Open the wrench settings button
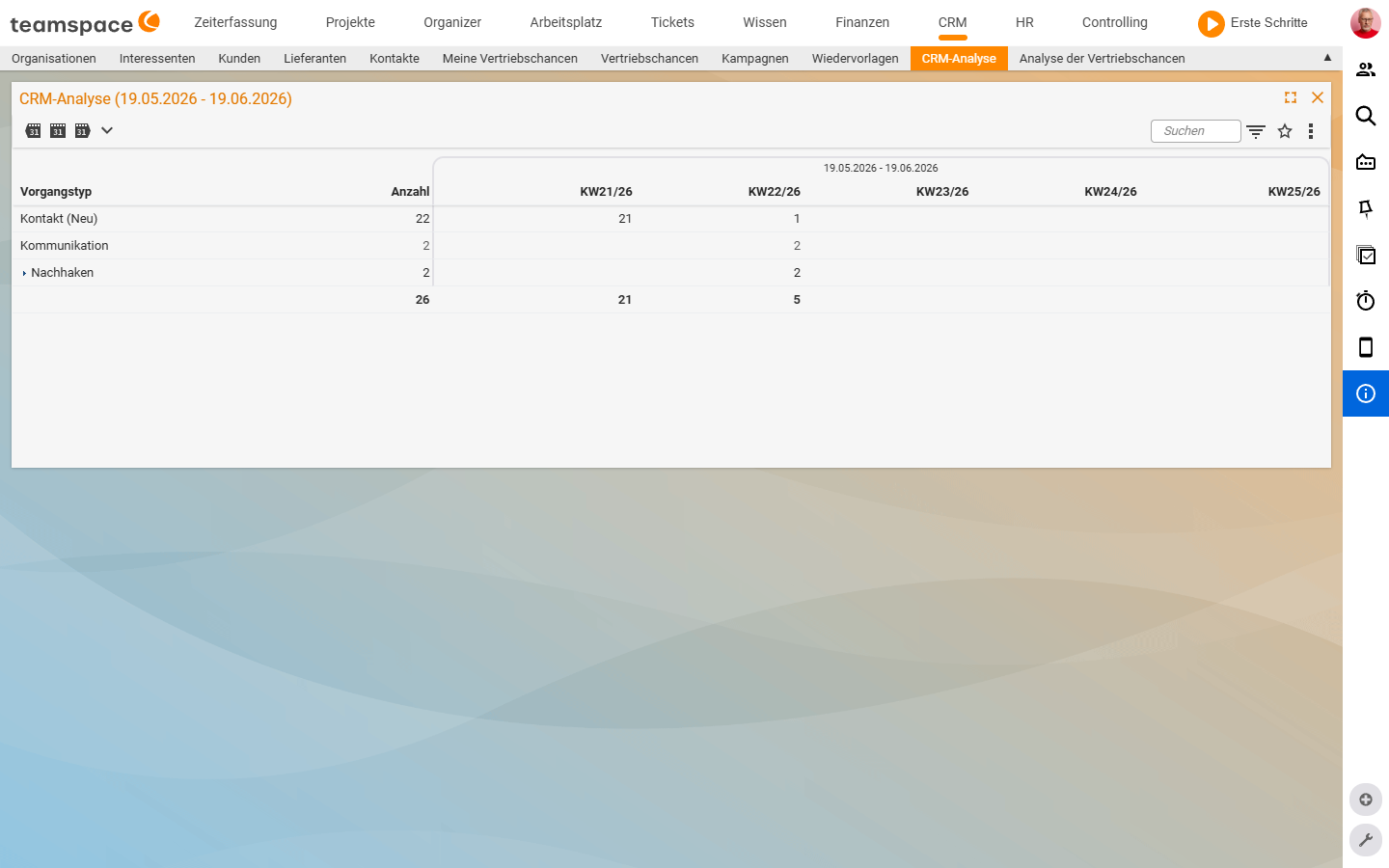1389x868 pixels. (1366, 840)
